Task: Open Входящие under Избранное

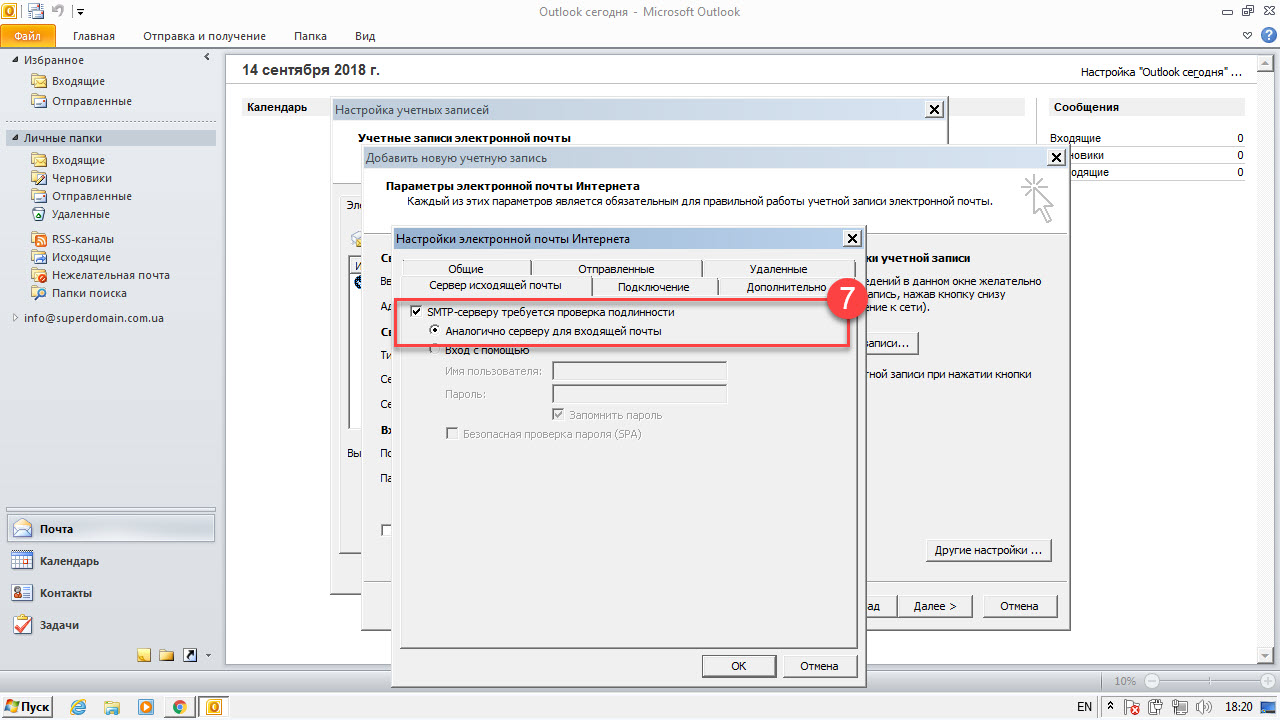Action: [78, 81]
